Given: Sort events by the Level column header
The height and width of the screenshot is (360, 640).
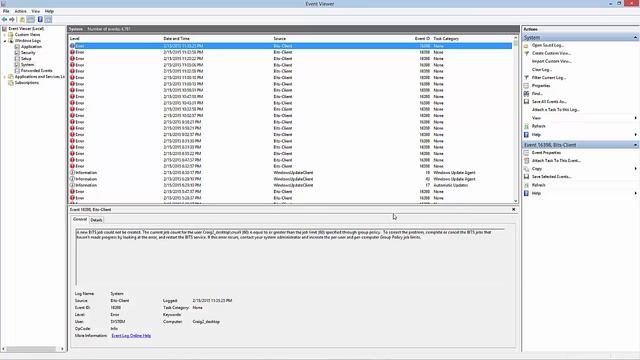Looking at the screenshot, I should click(116, 38).
